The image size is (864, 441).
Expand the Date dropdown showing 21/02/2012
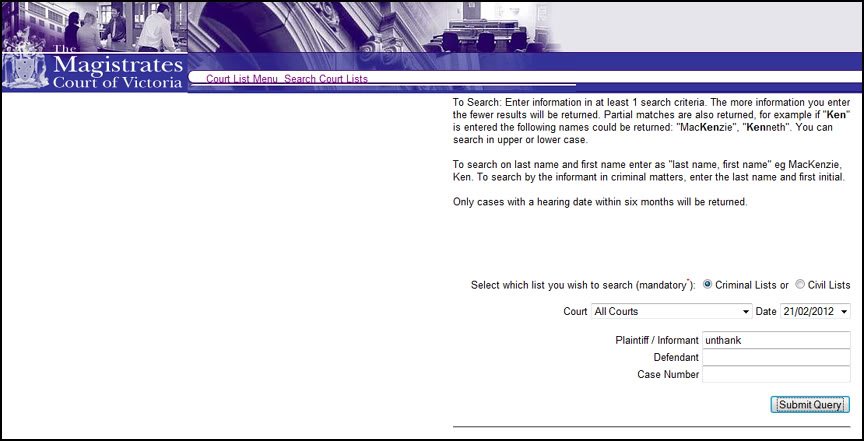pos(815,311)
